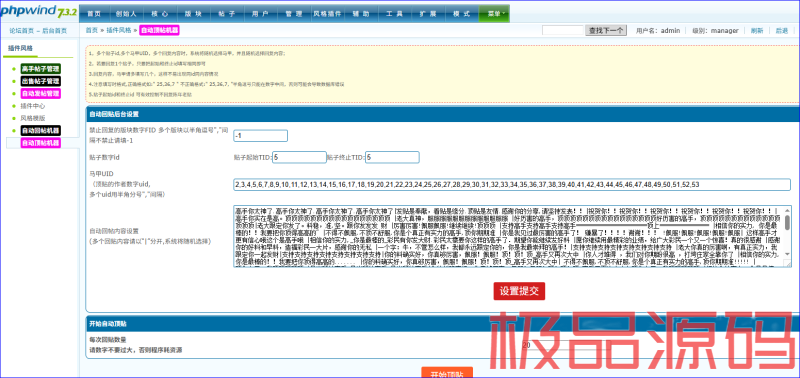Click the pink 自动顶帖机器 breadcrumb label
Viewport: 800px width, 378px height.
click(159, 31)
